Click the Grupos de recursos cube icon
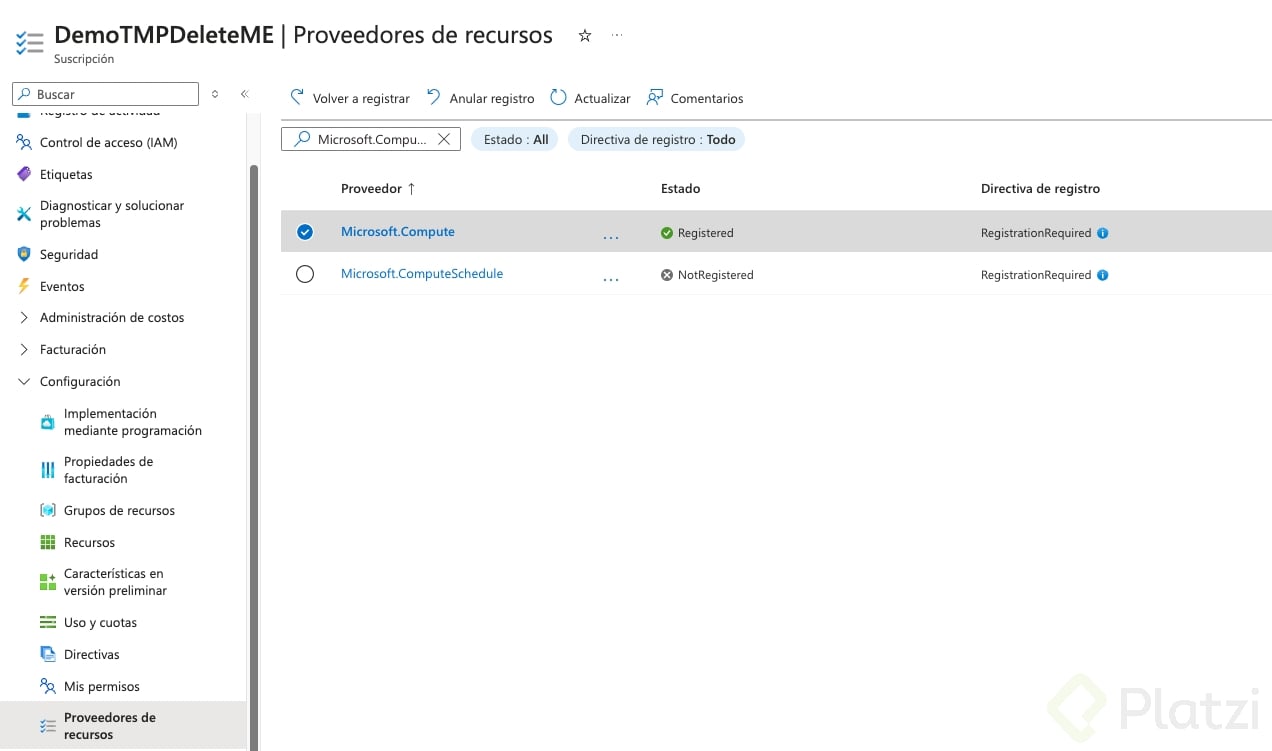 point(47,510)
